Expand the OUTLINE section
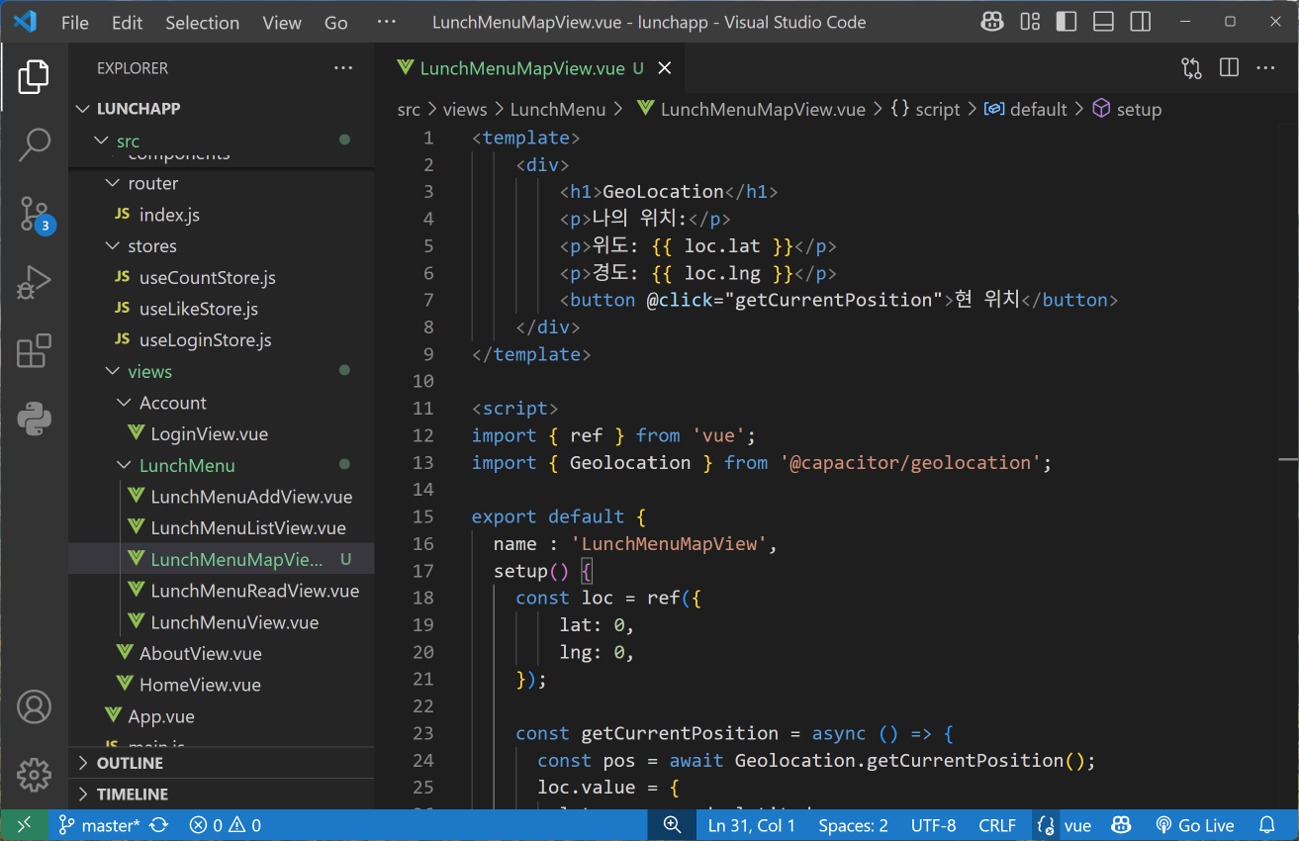The width and height of the screenshot is (1299, 841). point(220,763)
